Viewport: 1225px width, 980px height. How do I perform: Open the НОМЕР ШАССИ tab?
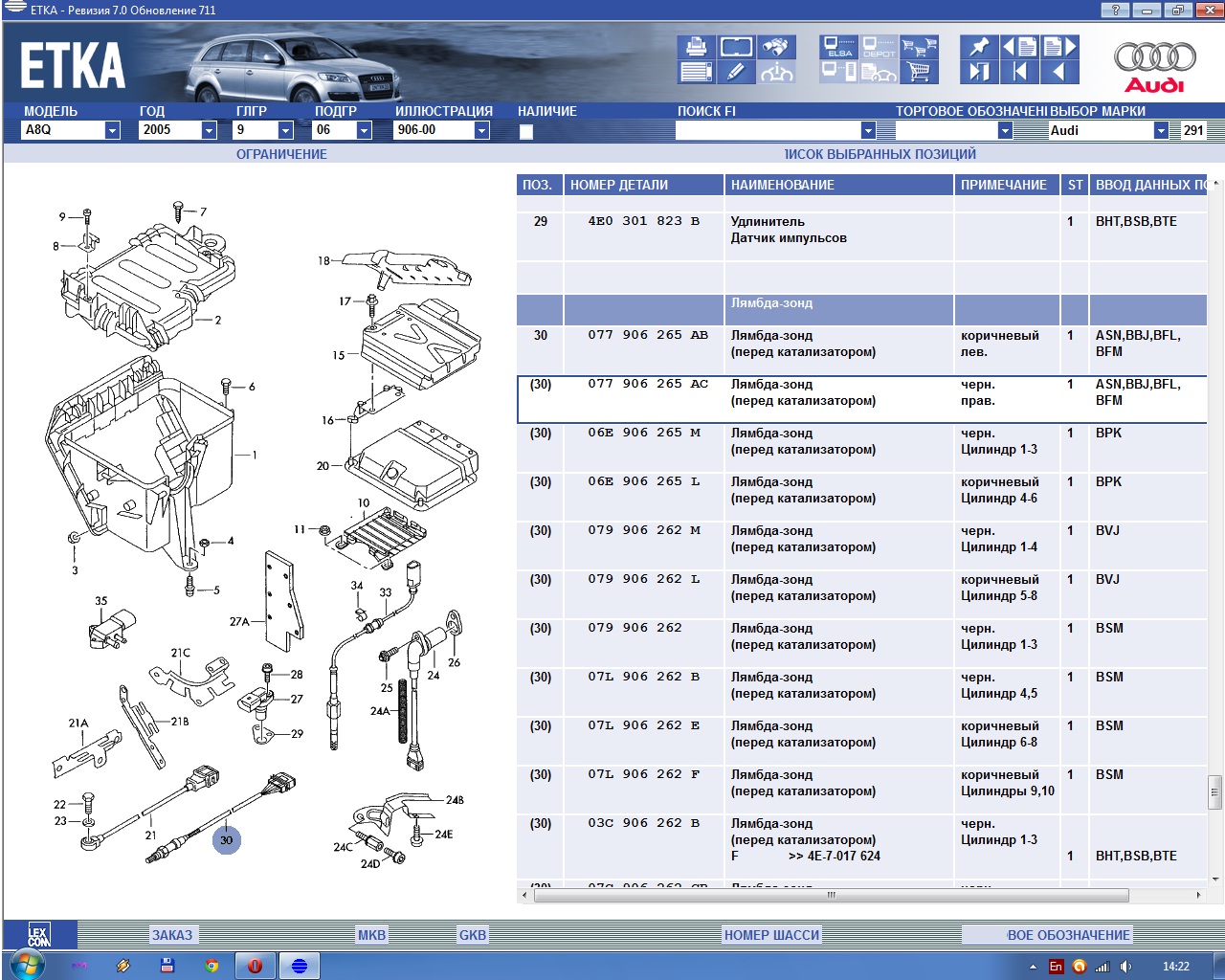[x=771, y=935]
